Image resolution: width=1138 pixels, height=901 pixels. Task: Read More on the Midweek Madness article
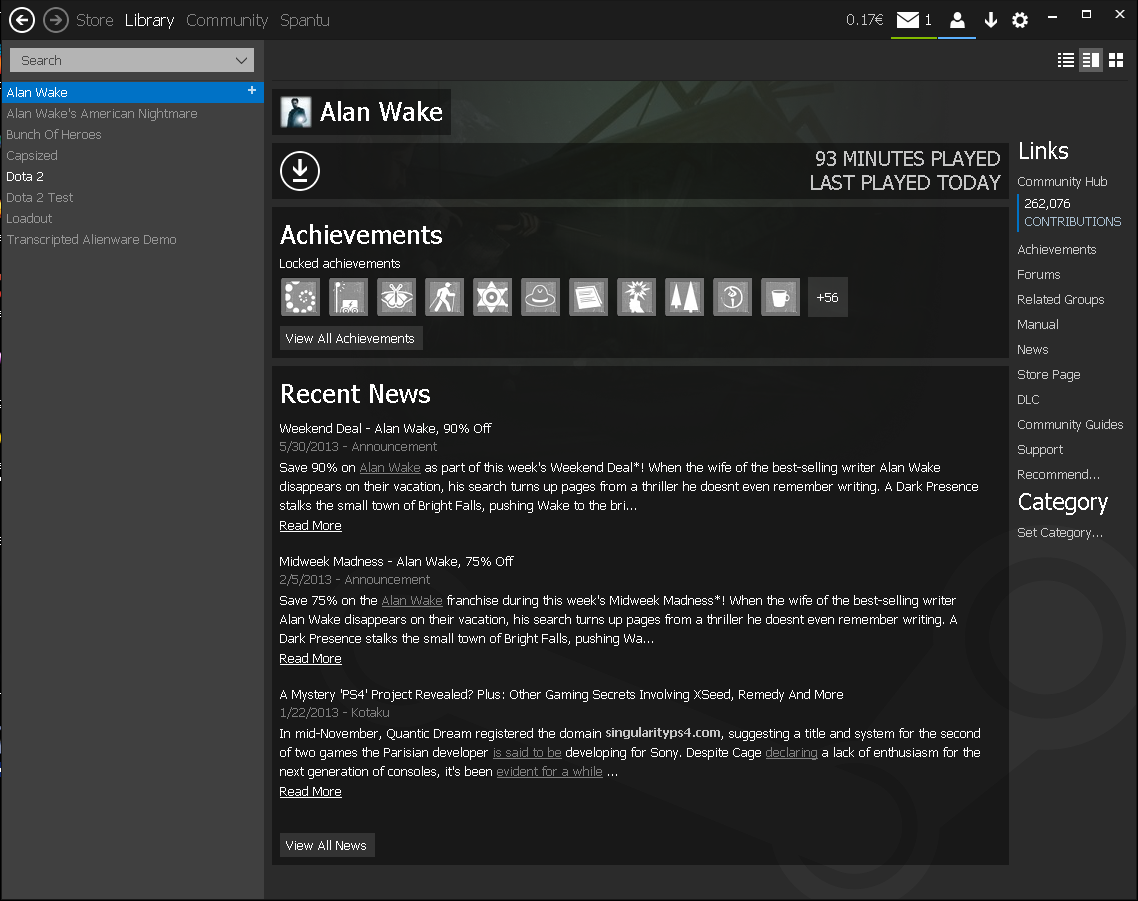310,659
